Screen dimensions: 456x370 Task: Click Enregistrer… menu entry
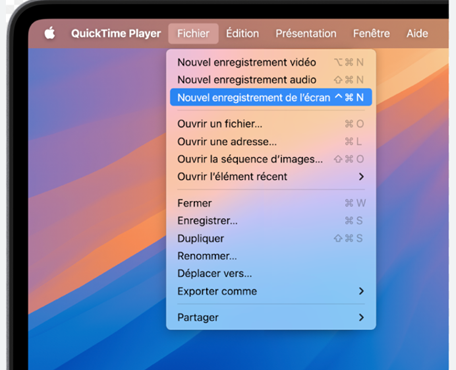pyautogui.click(x=271, y=221)
